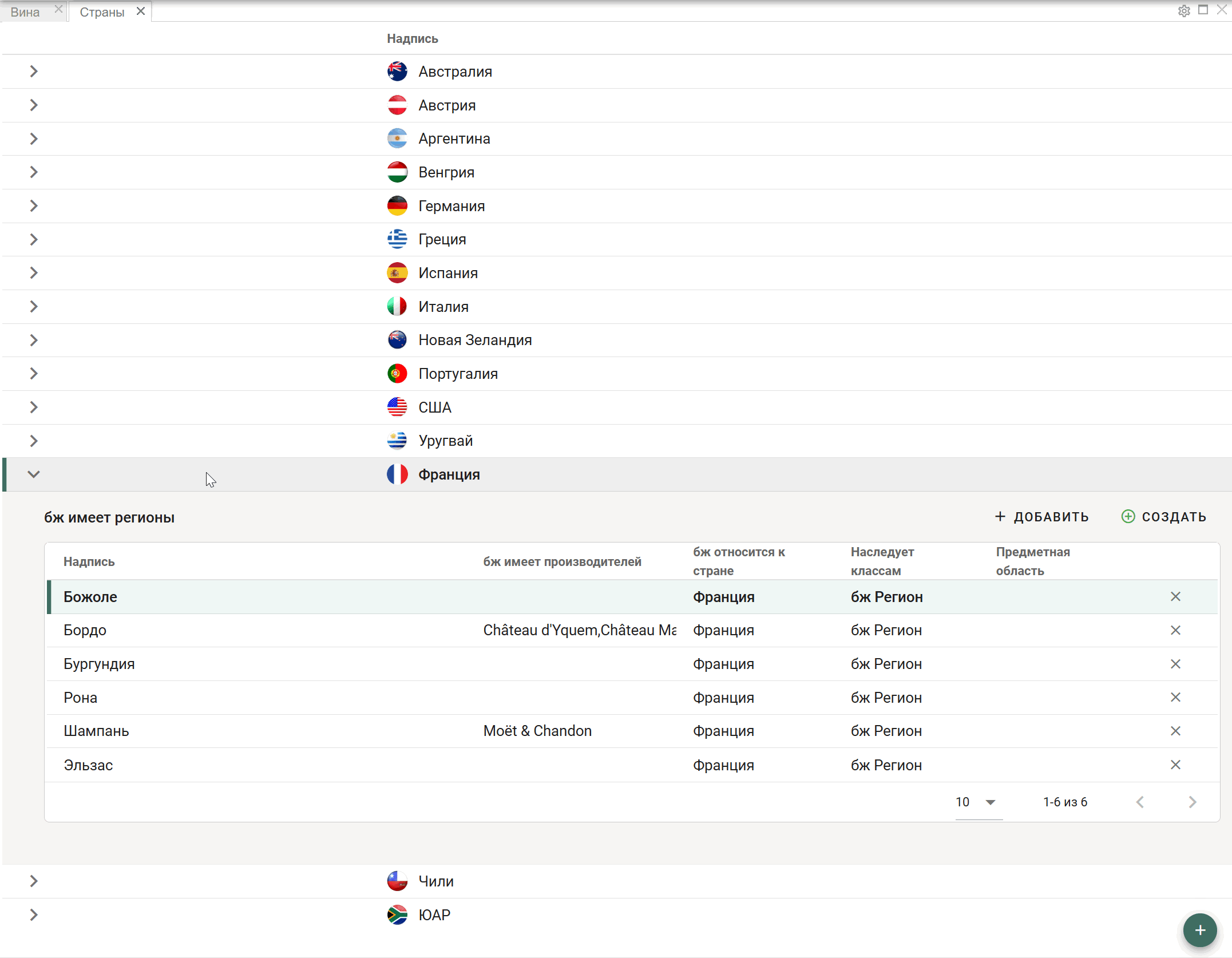The width and height of the screenshot is (1232, 958).
Task: Click the green floating plus button
Action: point(1200,930)
